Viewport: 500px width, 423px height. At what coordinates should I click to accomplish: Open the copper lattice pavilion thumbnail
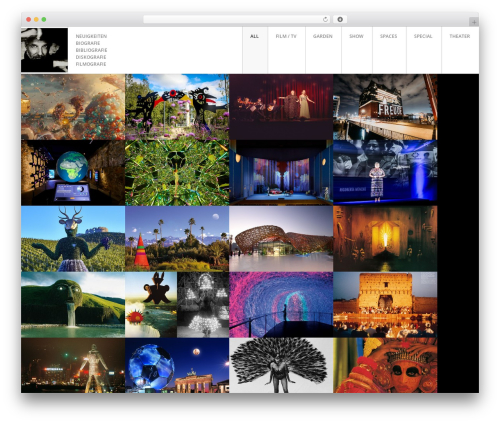(281, 239)
